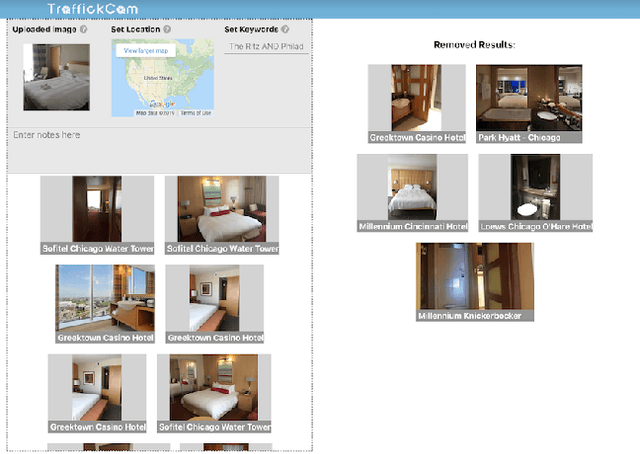Select the uploaded hotel room image
This screenshot has height=454, width=640.
coord(56,77)
